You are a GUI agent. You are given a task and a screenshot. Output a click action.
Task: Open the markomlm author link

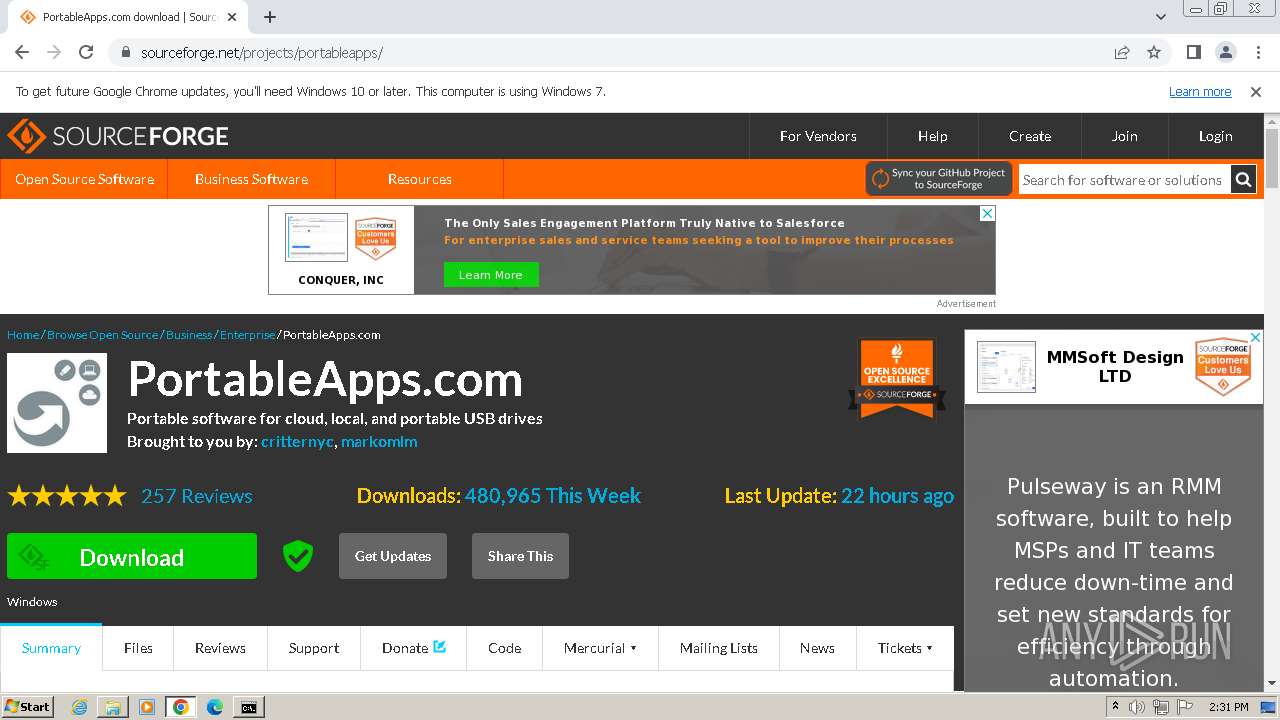[379, 441]
